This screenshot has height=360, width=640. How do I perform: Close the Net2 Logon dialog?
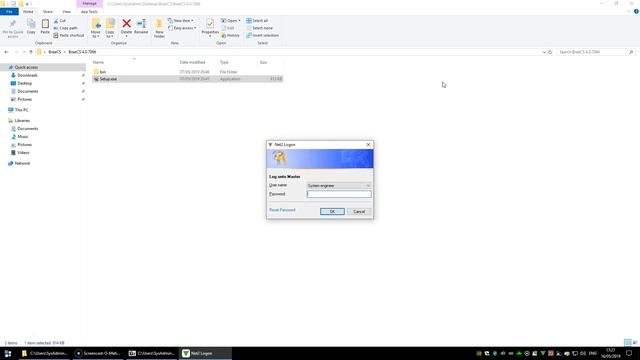(368, 144)
